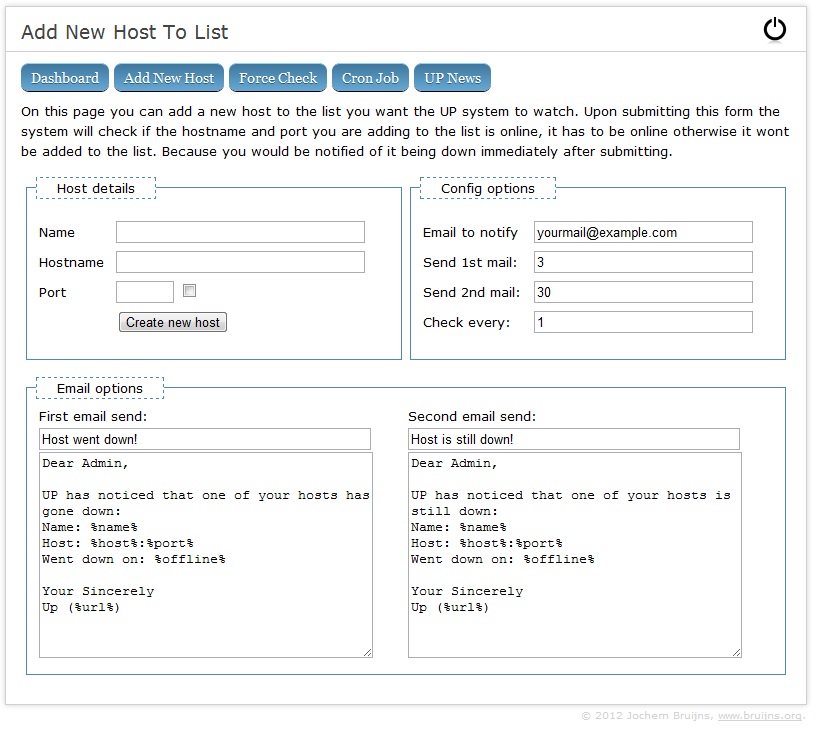Click the 'Config options' legend text
This screenshot has width=816, height=729.
pos(488,188)
